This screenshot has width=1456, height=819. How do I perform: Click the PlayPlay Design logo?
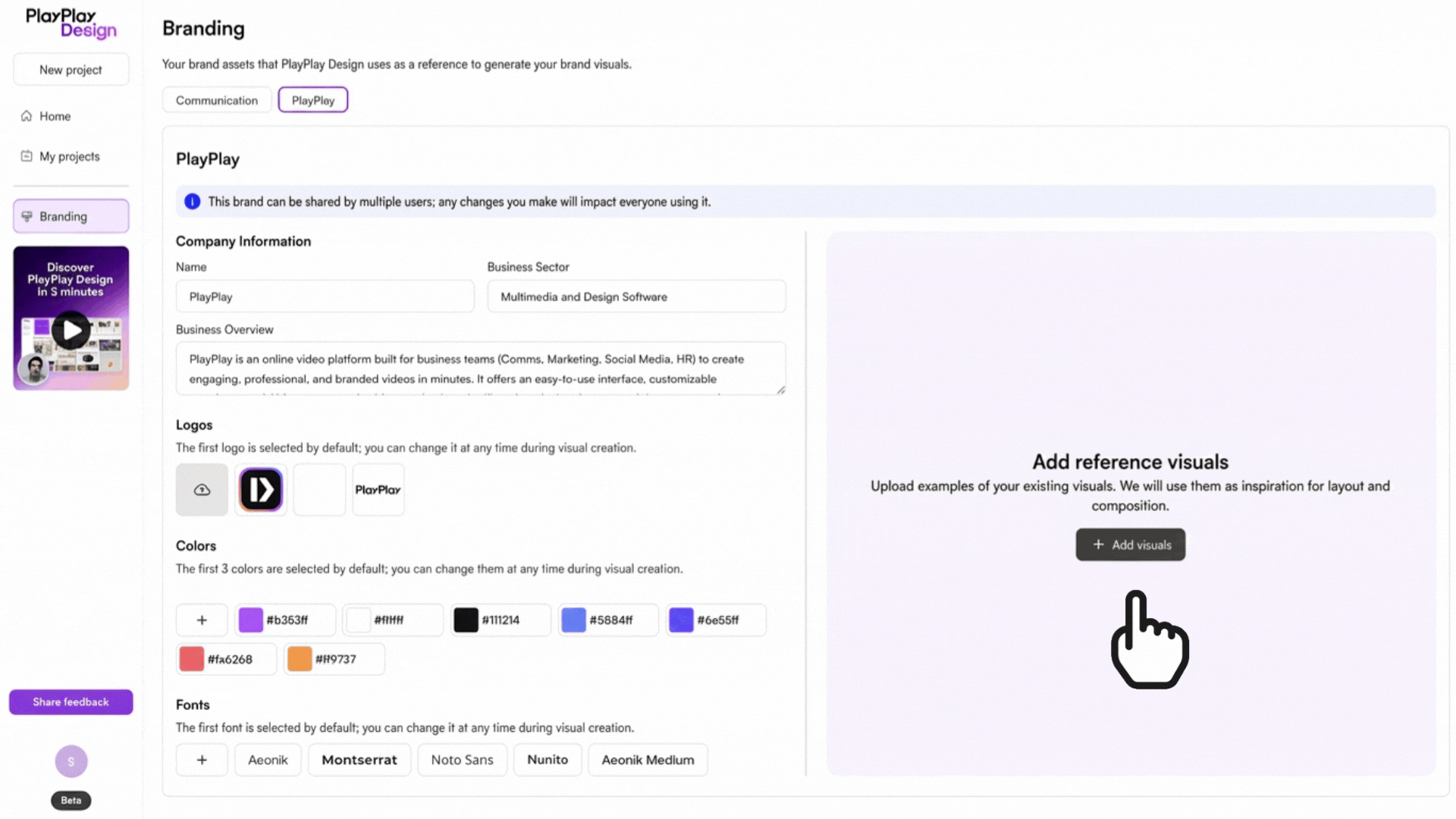tap(71, 23)
